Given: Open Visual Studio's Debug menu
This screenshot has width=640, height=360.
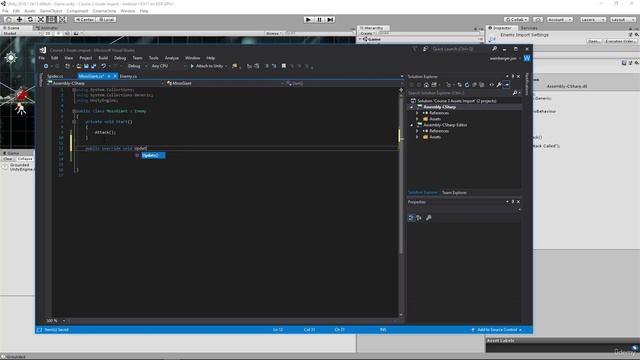Looking at the screenshot, I should (x=120, y=58).
